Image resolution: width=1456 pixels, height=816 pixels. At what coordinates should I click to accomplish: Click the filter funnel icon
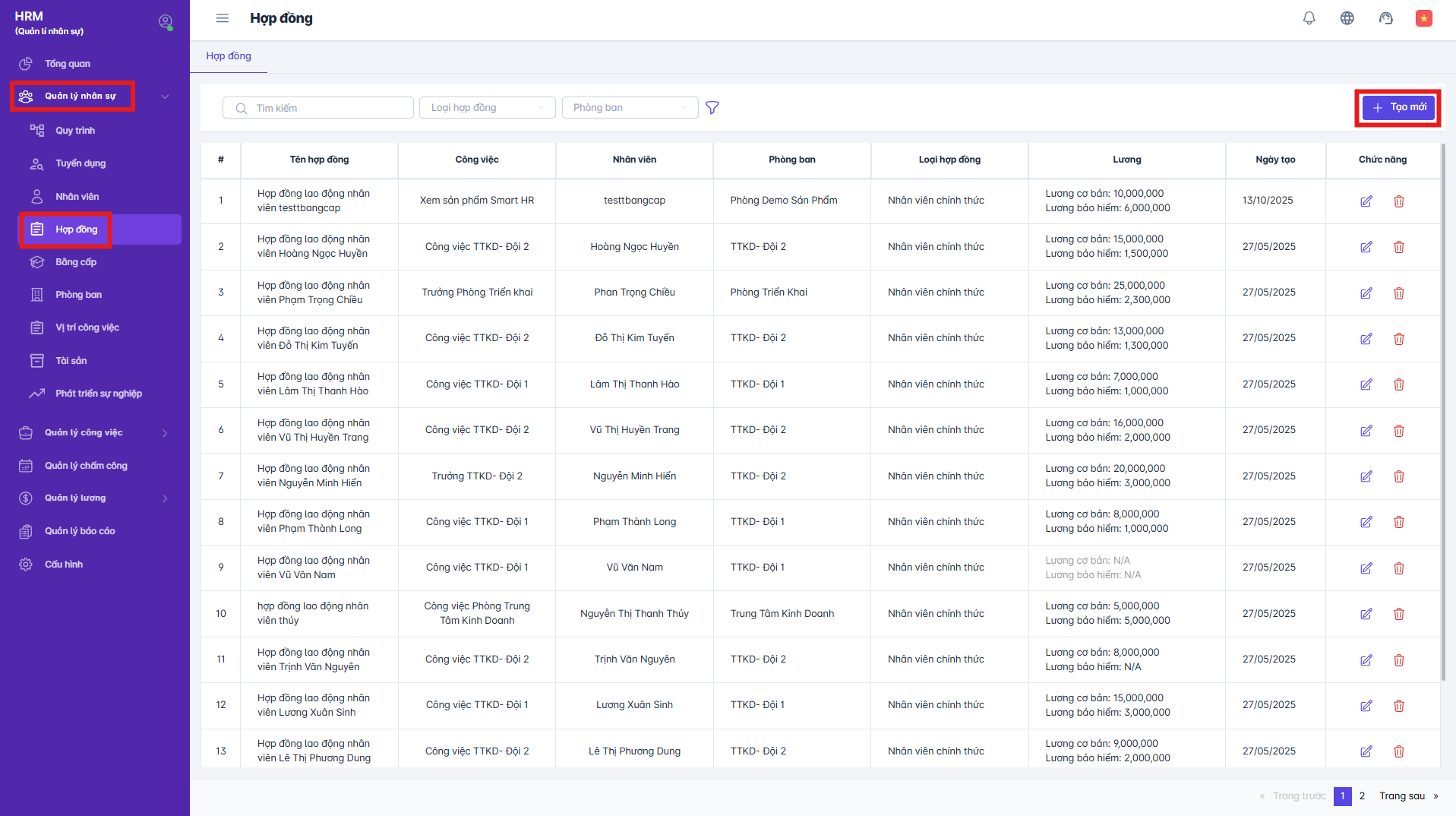click(x=712, y=108)
